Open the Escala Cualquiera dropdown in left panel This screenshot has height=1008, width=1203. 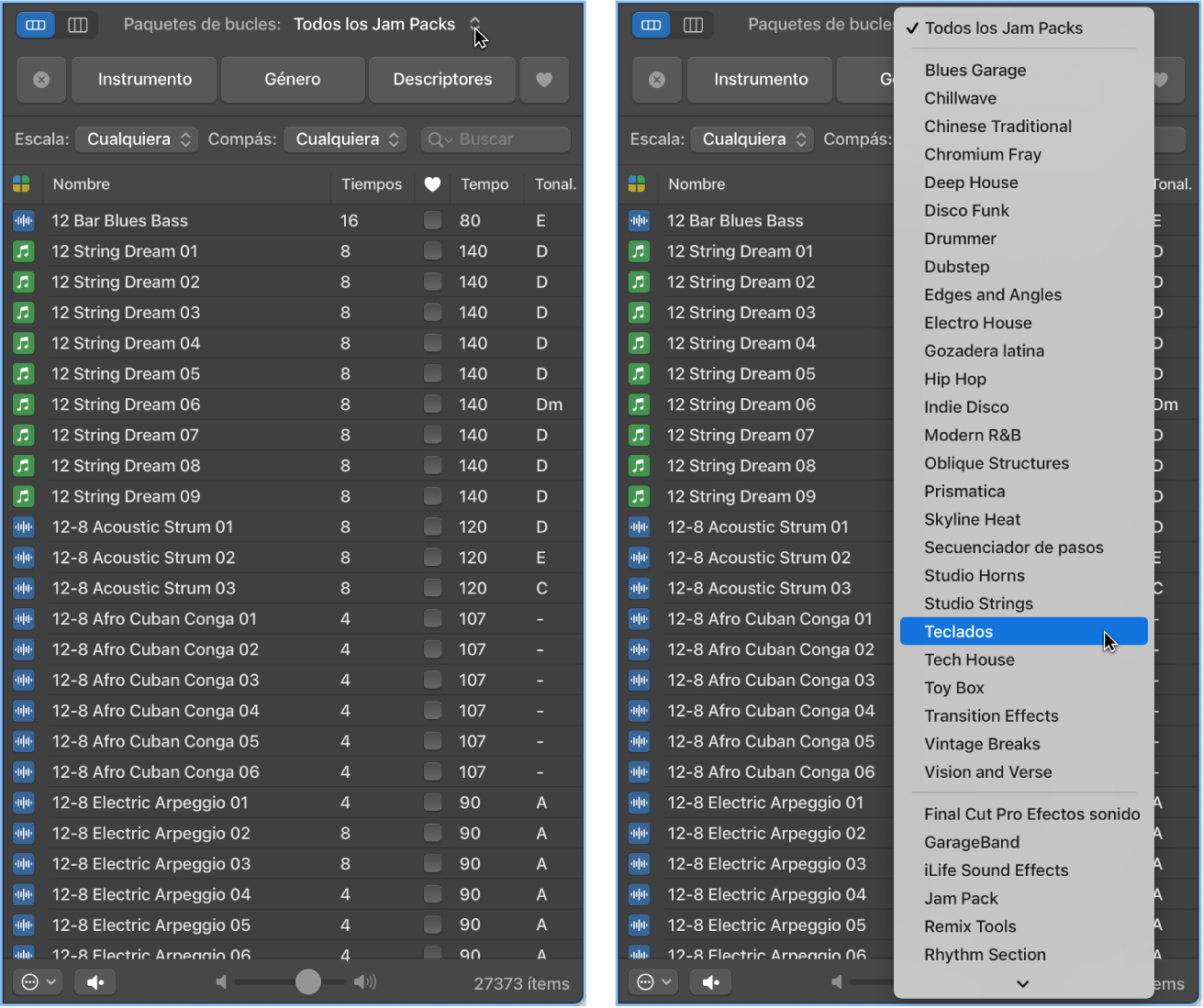pyautogui.click(x=136, y=139)
